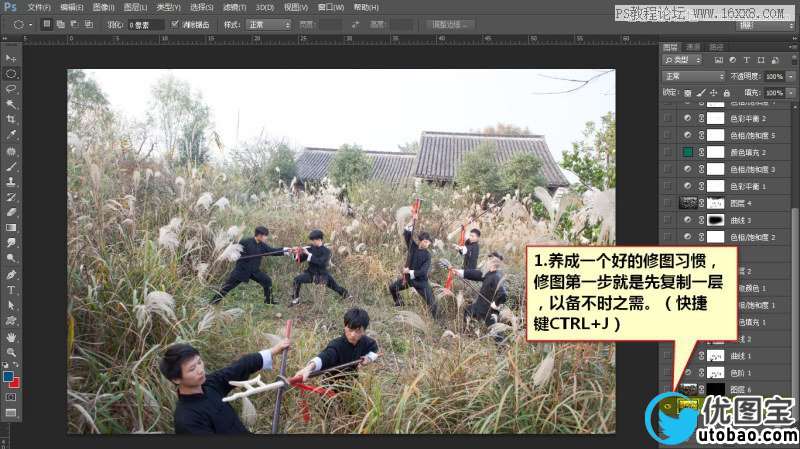Click New Selection mode icon
800x449 pixels.
click(46, 24)
